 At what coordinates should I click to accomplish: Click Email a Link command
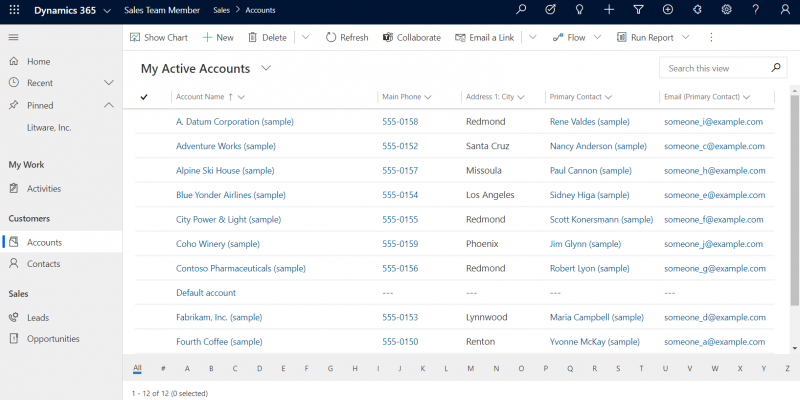click(485, 37)
